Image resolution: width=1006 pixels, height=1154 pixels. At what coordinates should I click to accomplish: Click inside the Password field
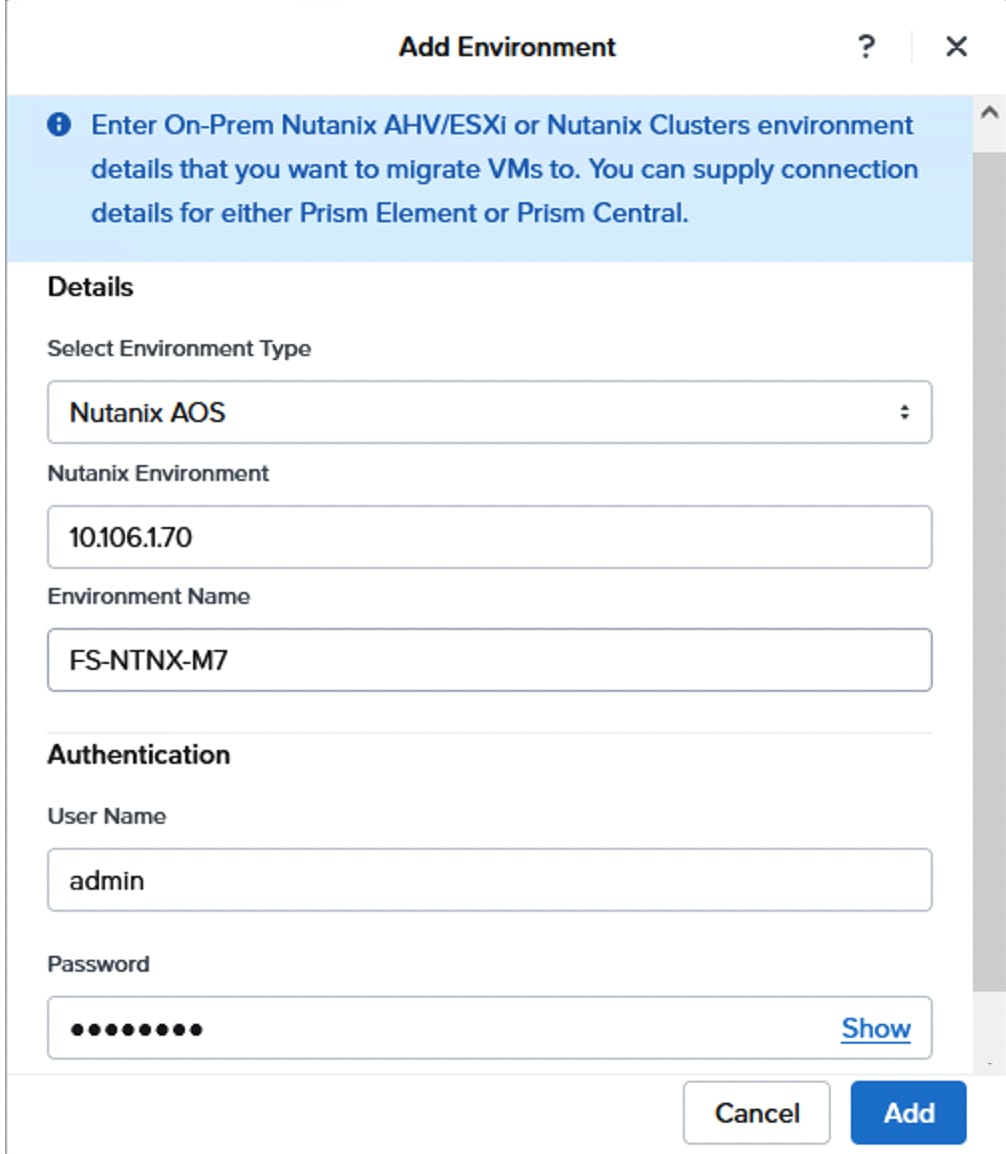(x=400, y=1027)
